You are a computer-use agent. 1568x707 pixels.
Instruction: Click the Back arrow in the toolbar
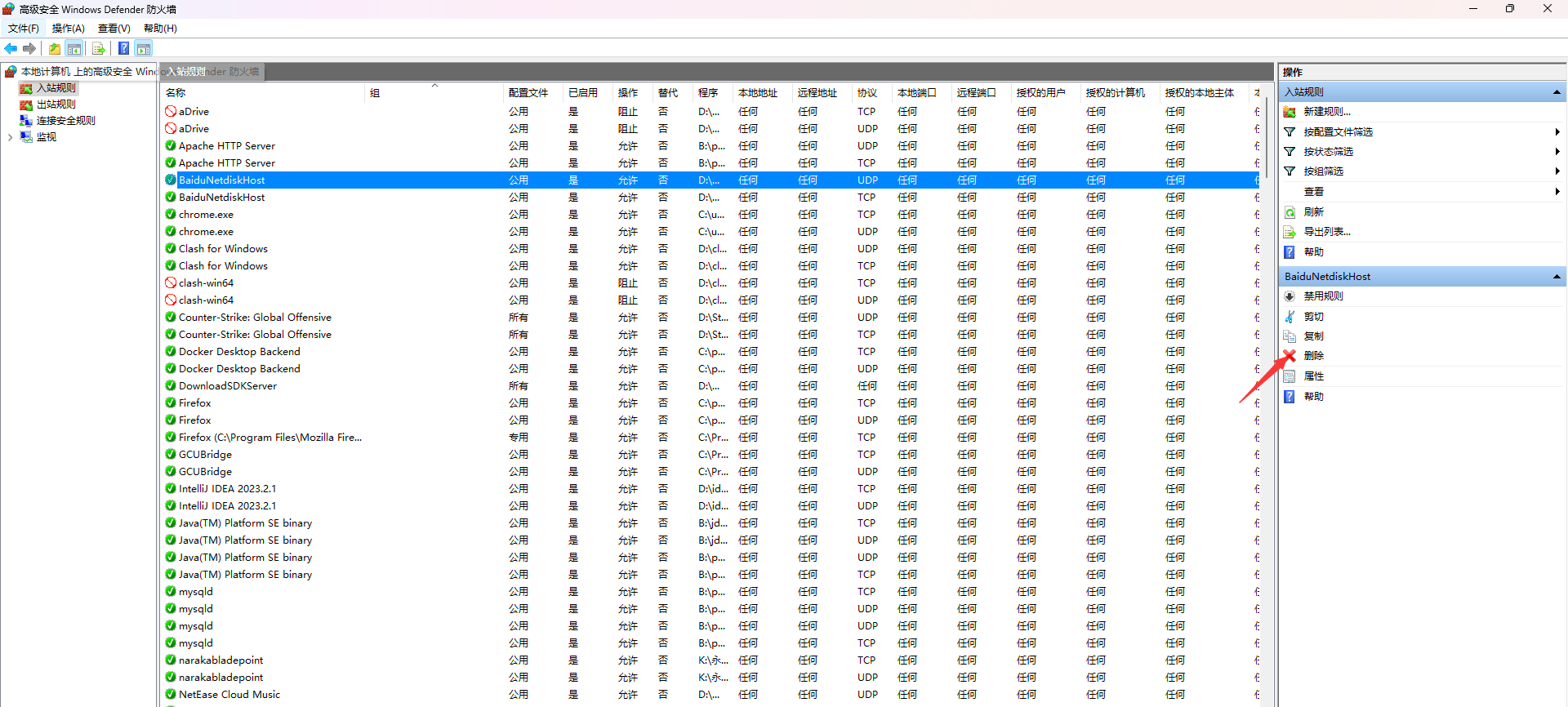point(11,49)
